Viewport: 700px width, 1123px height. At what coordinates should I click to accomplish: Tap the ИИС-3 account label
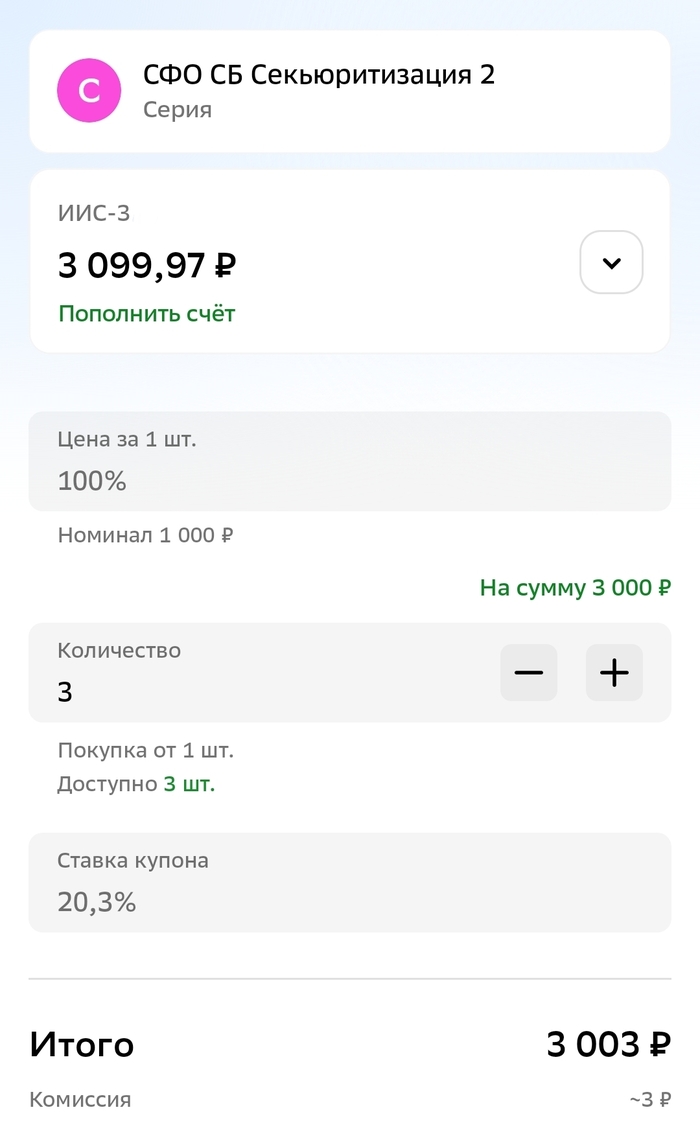(x=94, y=212)
